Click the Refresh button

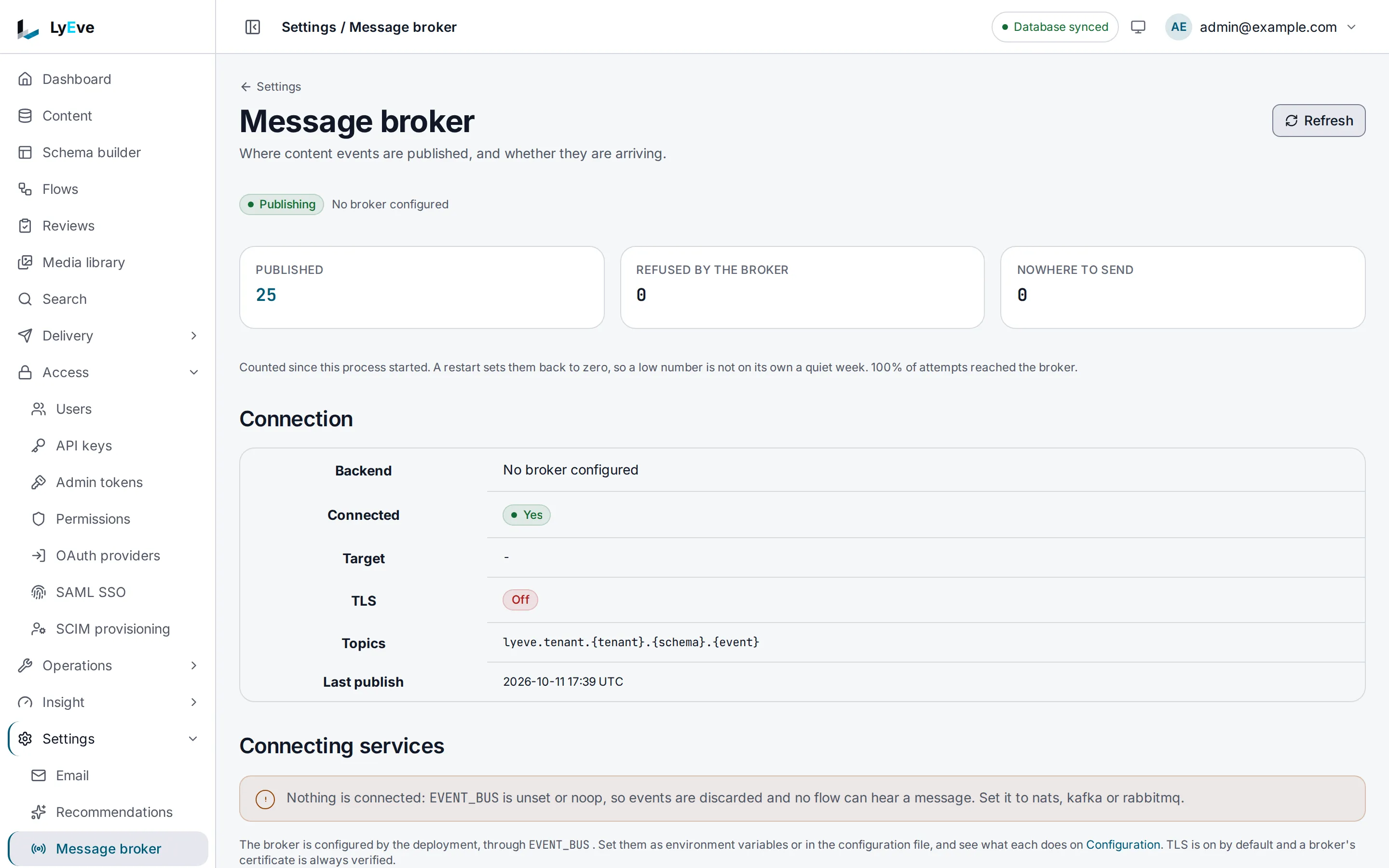pos(1319,121)
